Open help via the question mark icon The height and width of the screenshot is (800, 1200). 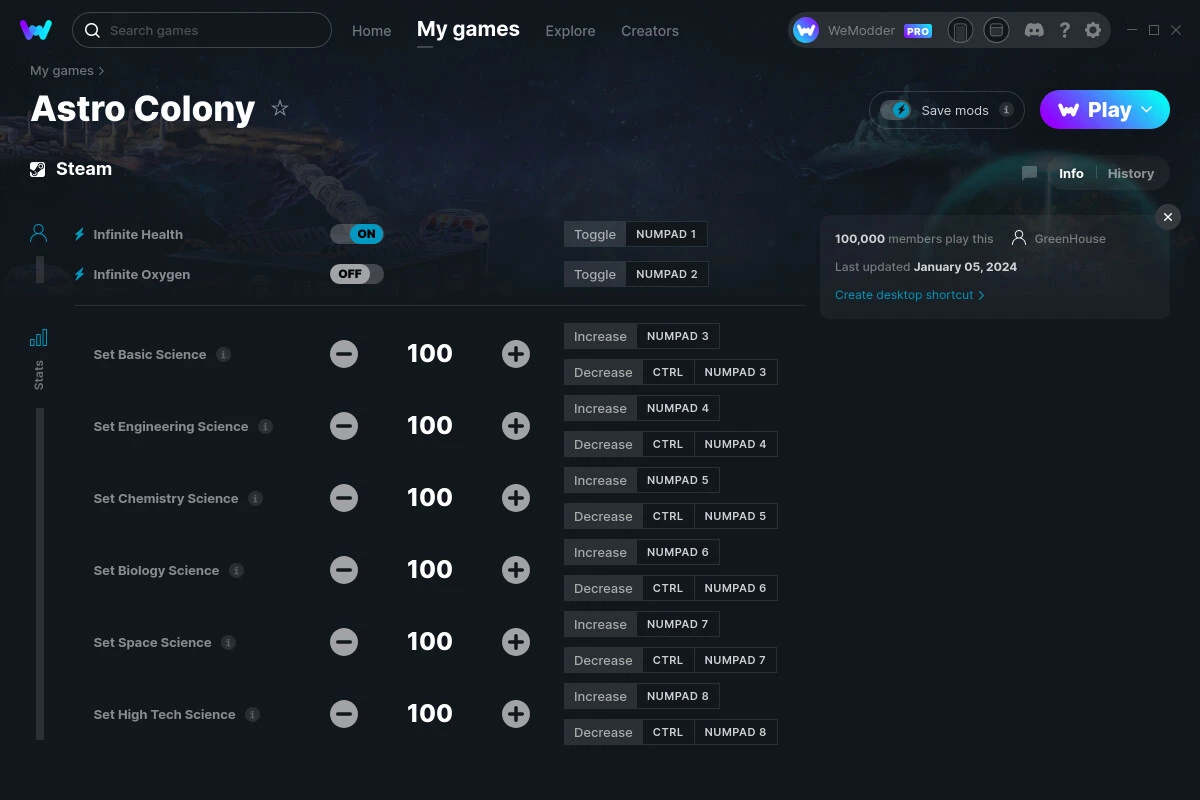pos(1065,30)
